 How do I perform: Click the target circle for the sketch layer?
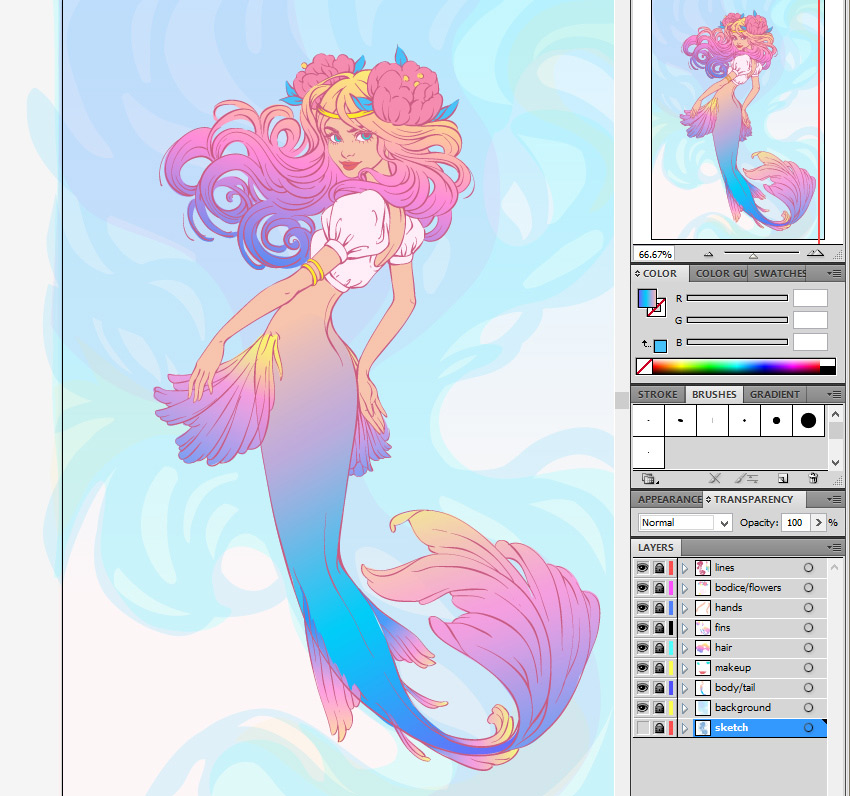[808, 728]
